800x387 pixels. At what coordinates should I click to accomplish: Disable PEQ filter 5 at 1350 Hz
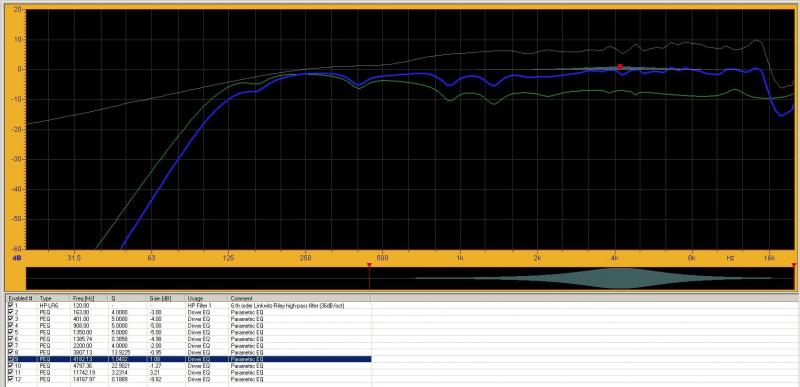point(11,332)
